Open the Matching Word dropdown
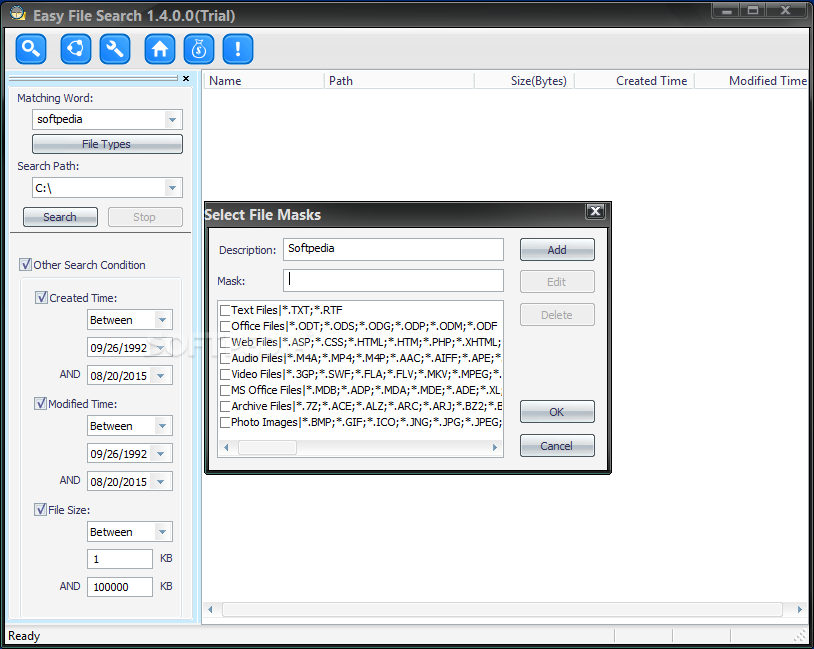The image size is (814, 649). tap(172, 120)
